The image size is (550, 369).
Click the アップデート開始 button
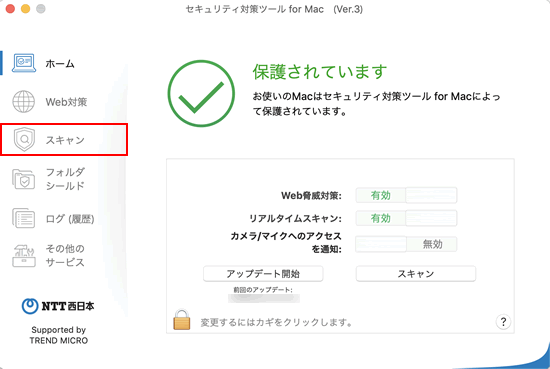(263, 274)
